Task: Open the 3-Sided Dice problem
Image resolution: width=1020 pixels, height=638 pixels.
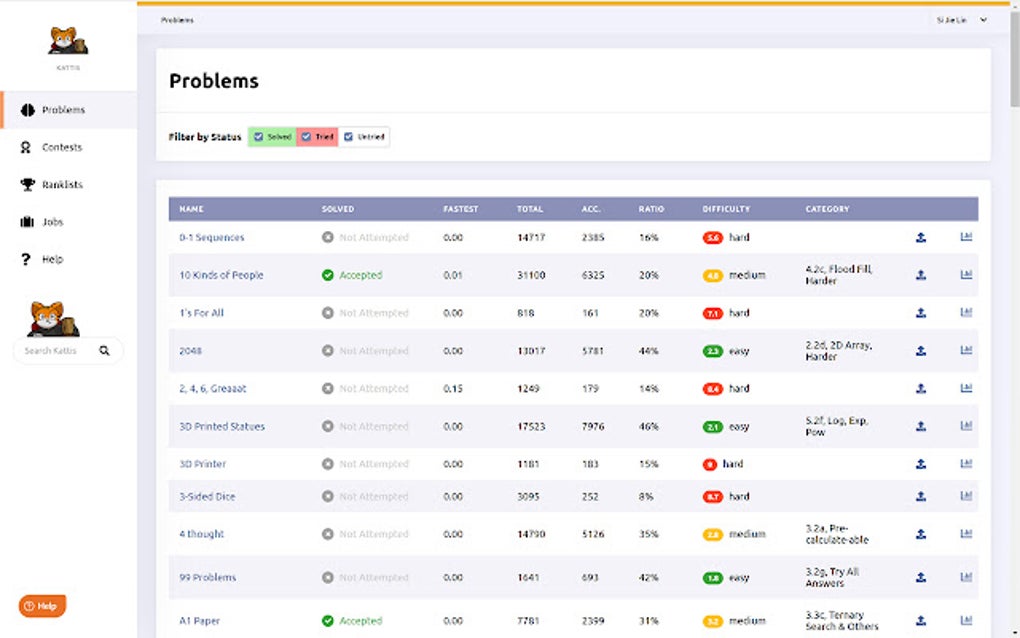Action: [x=207, y=496]
